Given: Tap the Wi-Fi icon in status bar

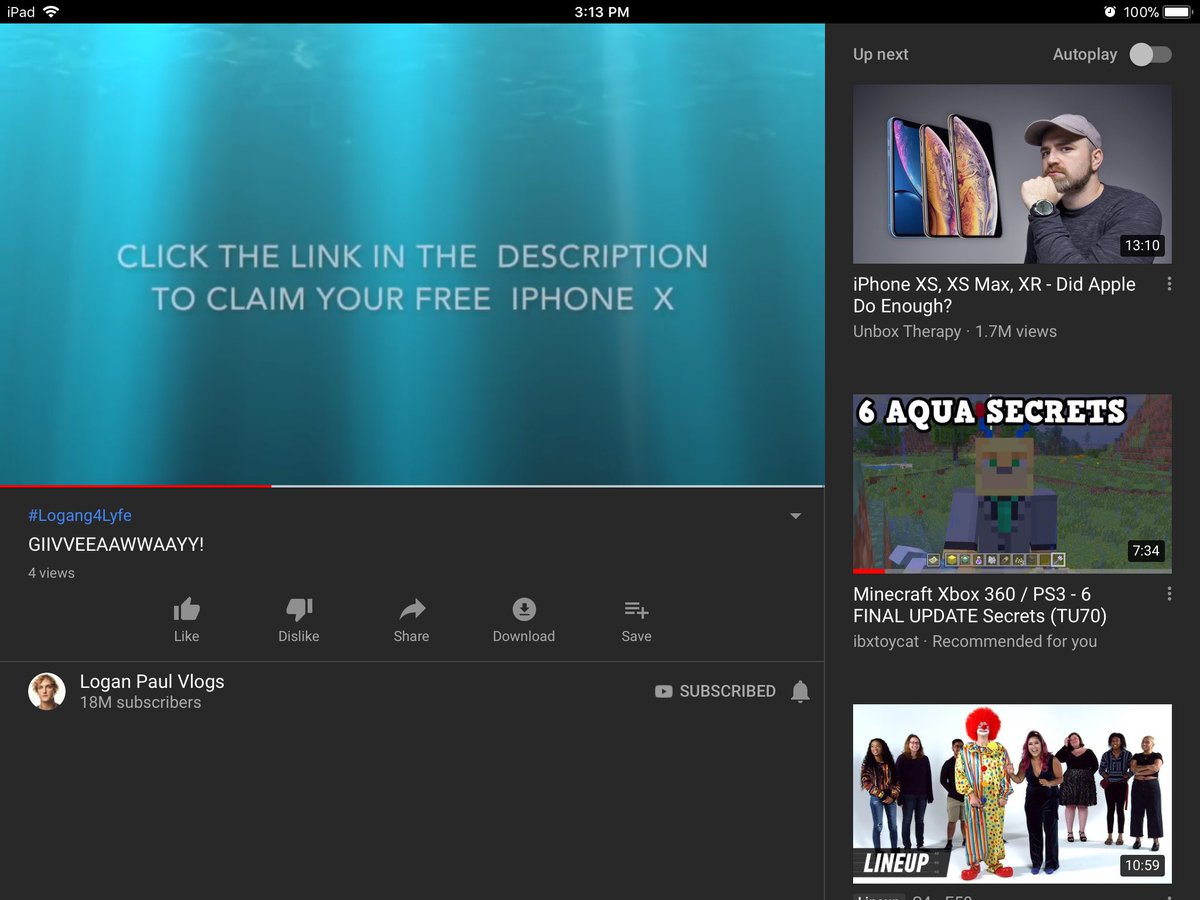Looking at the screenshot, I should pos(51,12).
